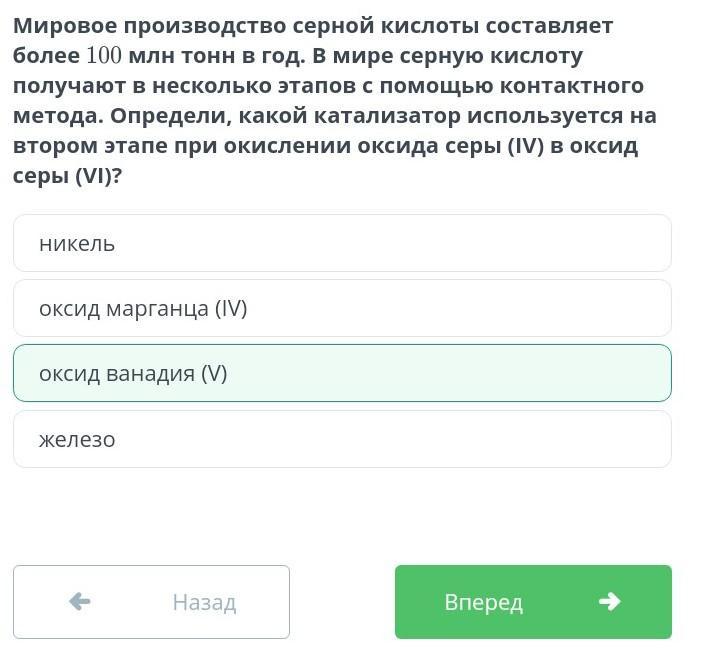Click the word Определи in the question
Screen dimensions: 702x670
click(171, 116)
